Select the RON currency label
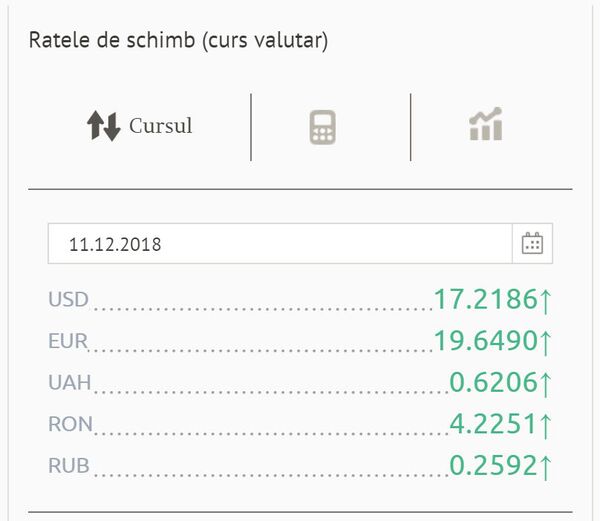The height and width of the screenshot is (521, 600). 70,424
